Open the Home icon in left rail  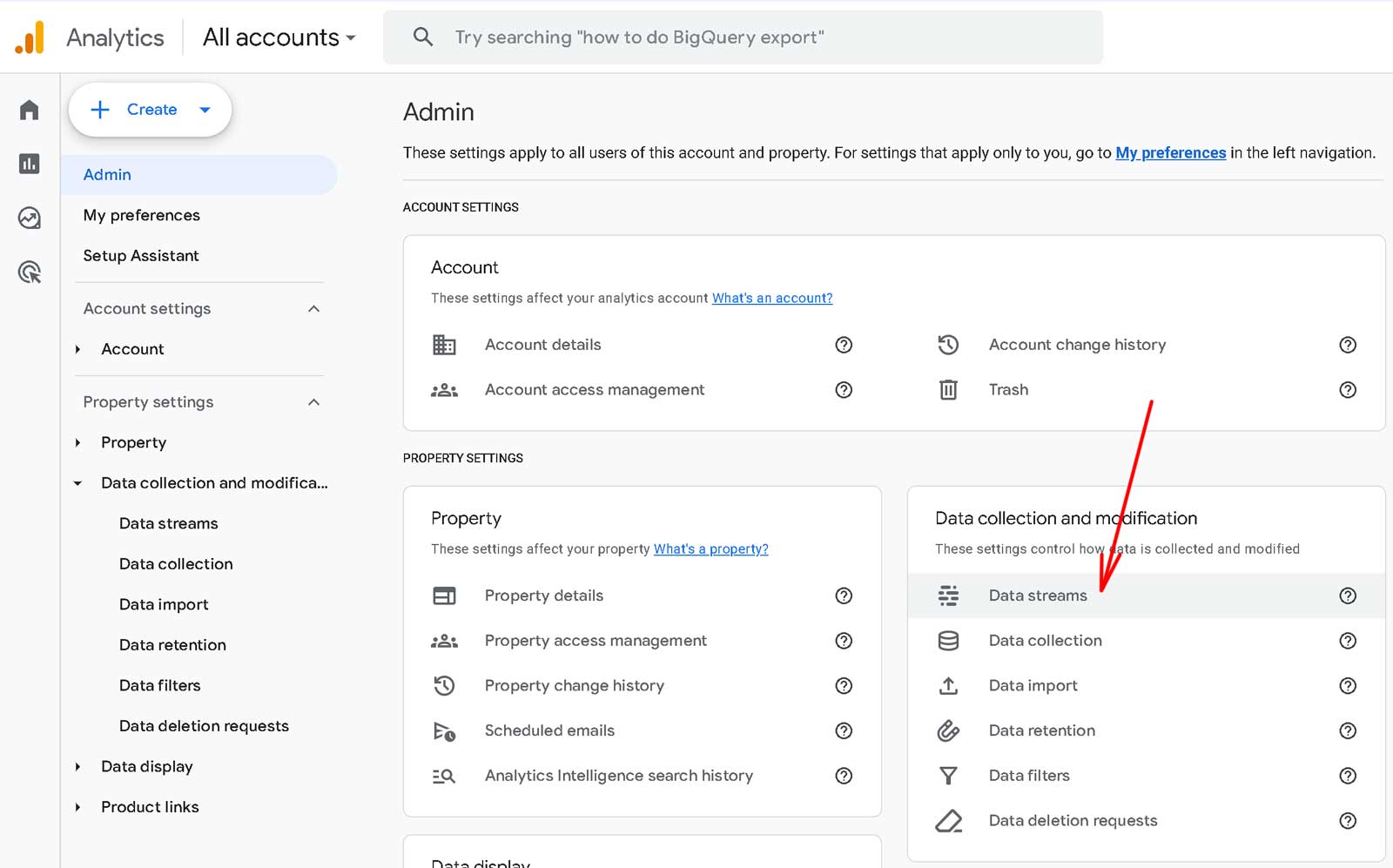(x=30, y=110)
